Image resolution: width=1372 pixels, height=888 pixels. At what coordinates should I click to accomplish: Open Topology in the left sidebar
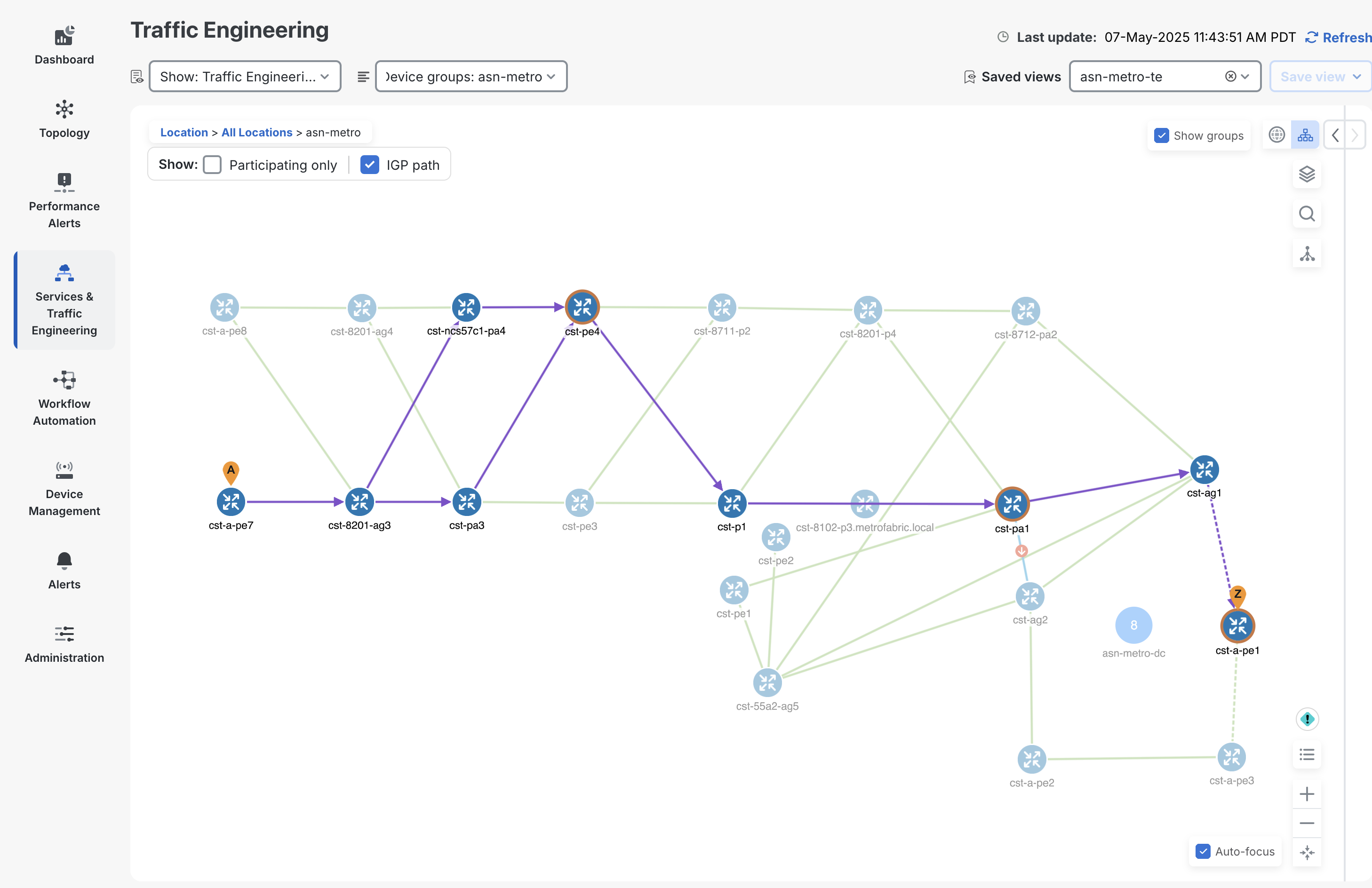point(64,119)
